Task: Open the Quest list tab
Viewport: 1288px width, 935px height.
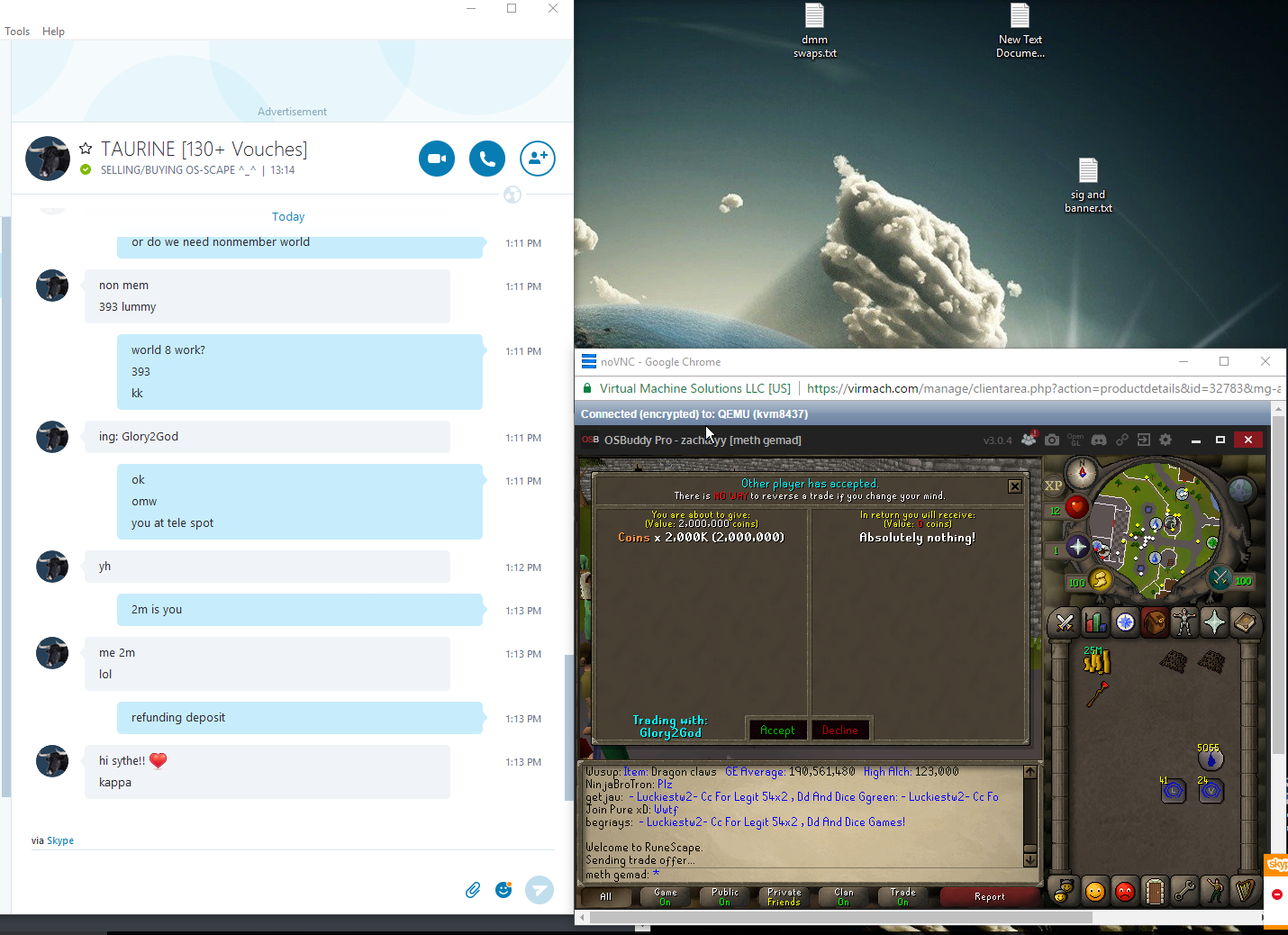Action: (1125, 622)
